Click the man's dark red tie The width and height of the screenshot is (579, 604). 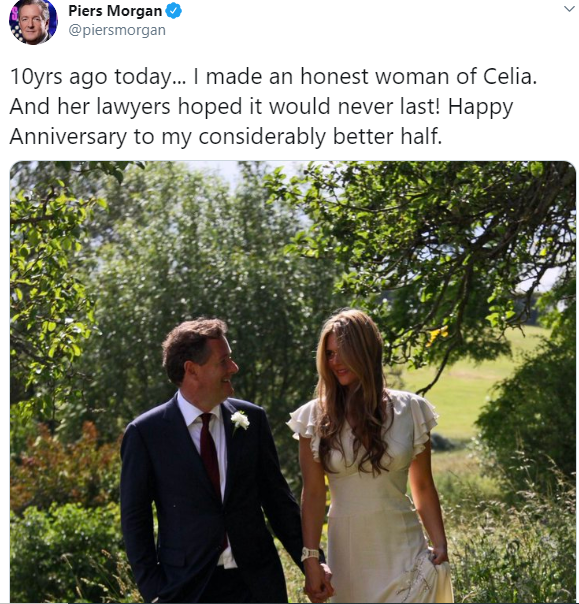(210, 462)
